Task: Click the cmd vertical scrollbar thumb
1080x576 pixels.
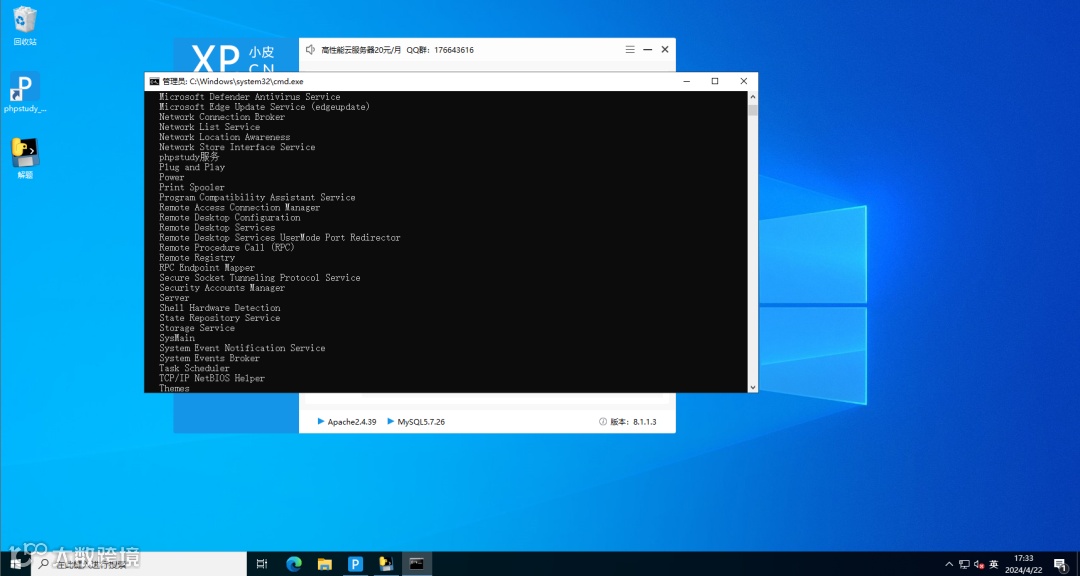Action: [x=752, y=110]
